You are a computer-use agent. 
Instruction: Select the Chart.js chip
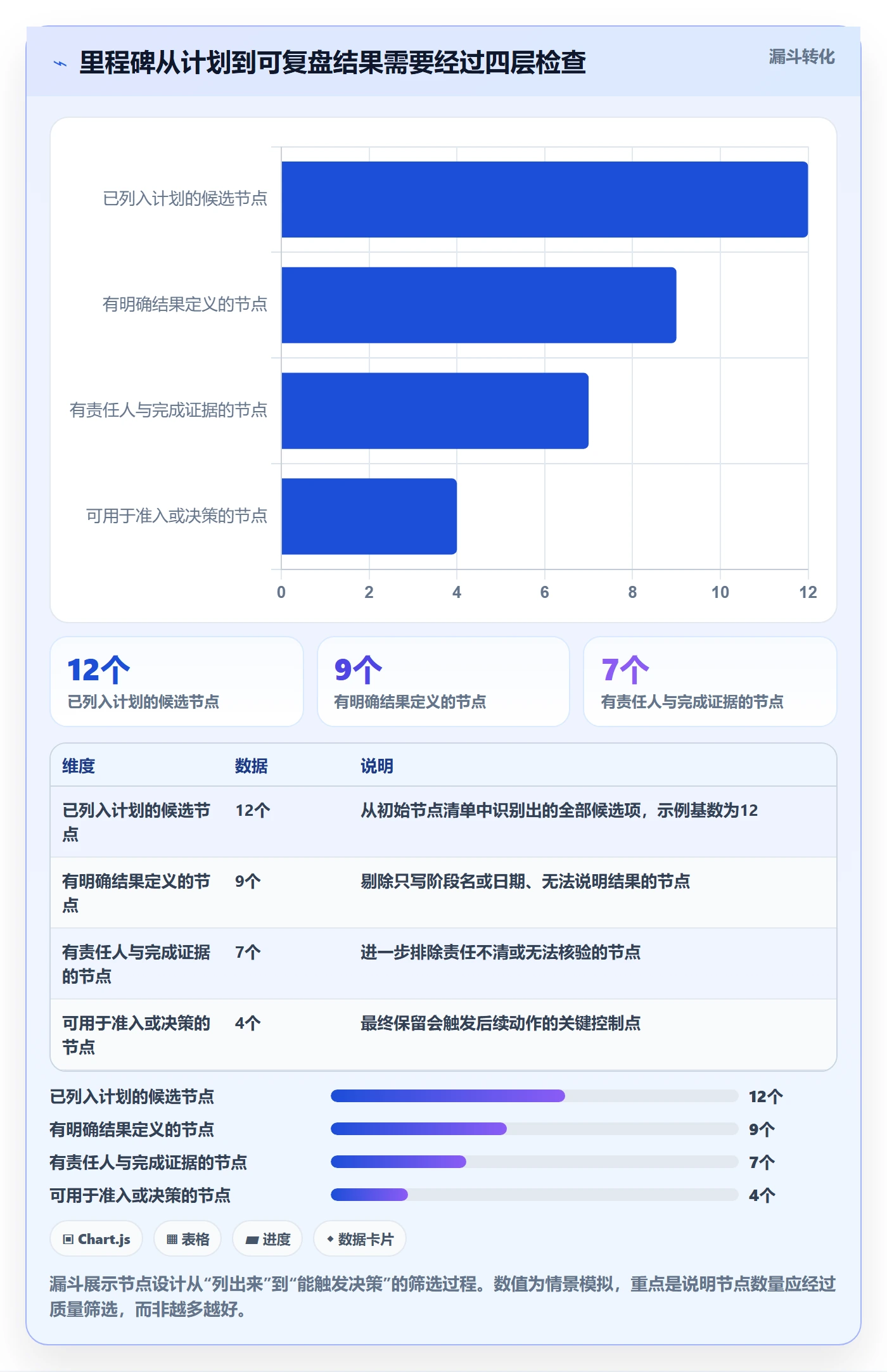[x=96, y=1239]
